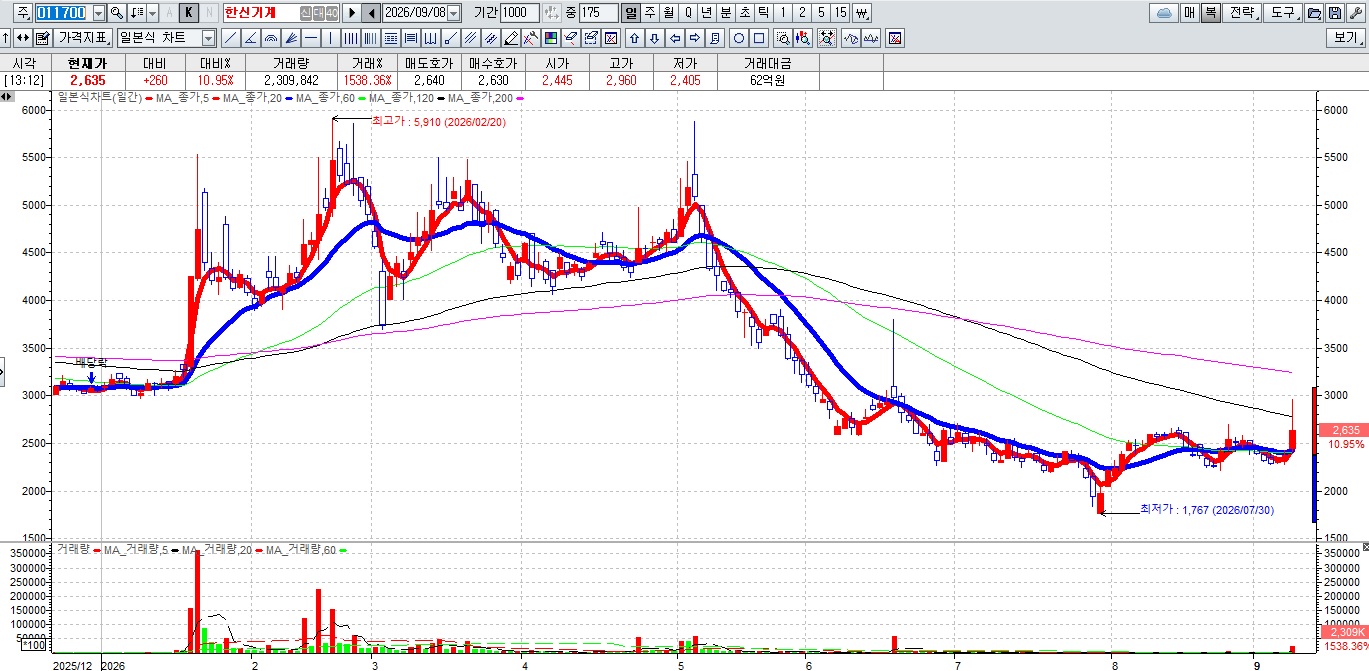Open chart settings with the wrench icon
1369x671 pixels.
tap(1356, 13)
